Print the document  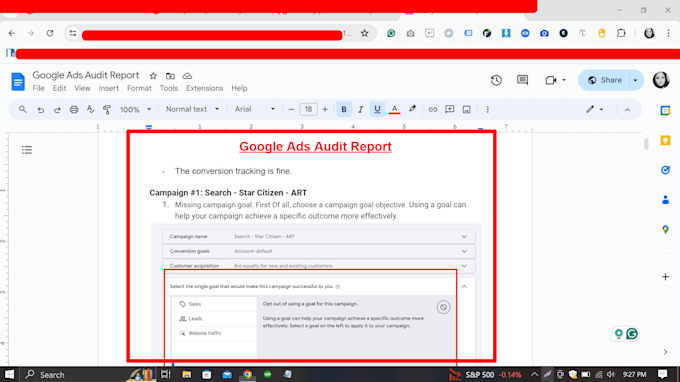(74, 109)
